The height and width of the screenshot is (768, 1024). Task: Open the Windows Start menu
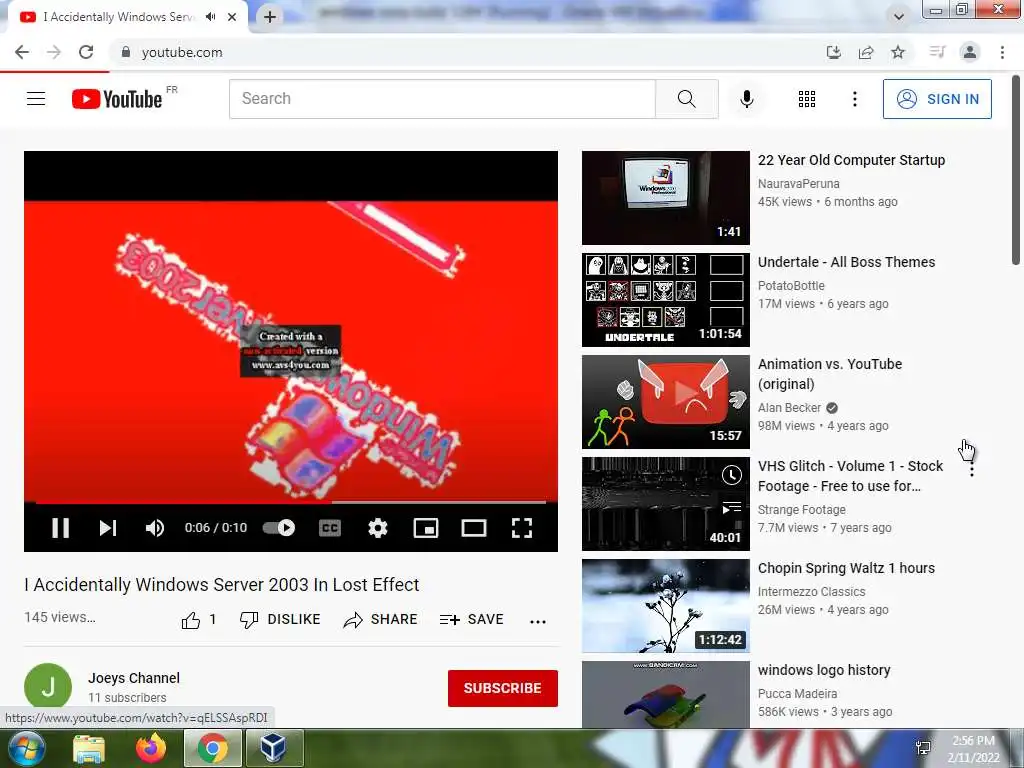tap(25, 748)
